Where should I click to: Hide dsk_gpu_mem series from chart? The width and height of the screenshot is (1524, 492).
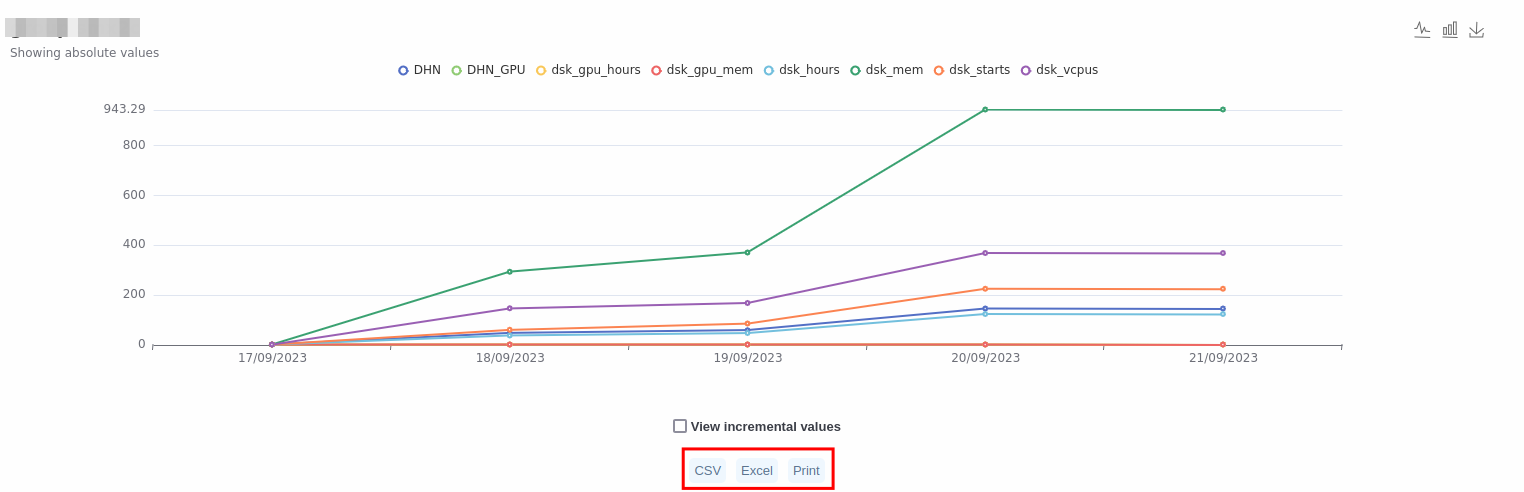[x=702, y=70]
